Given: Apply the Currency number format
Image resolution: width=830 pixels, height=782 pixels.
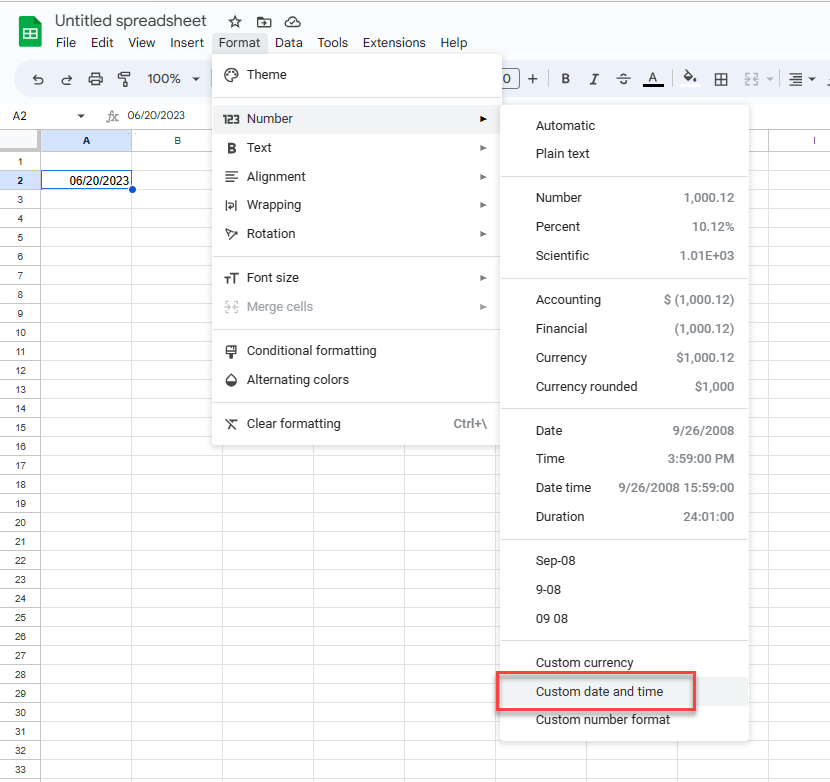Looking at the screenshot, I should coord(561,357).
